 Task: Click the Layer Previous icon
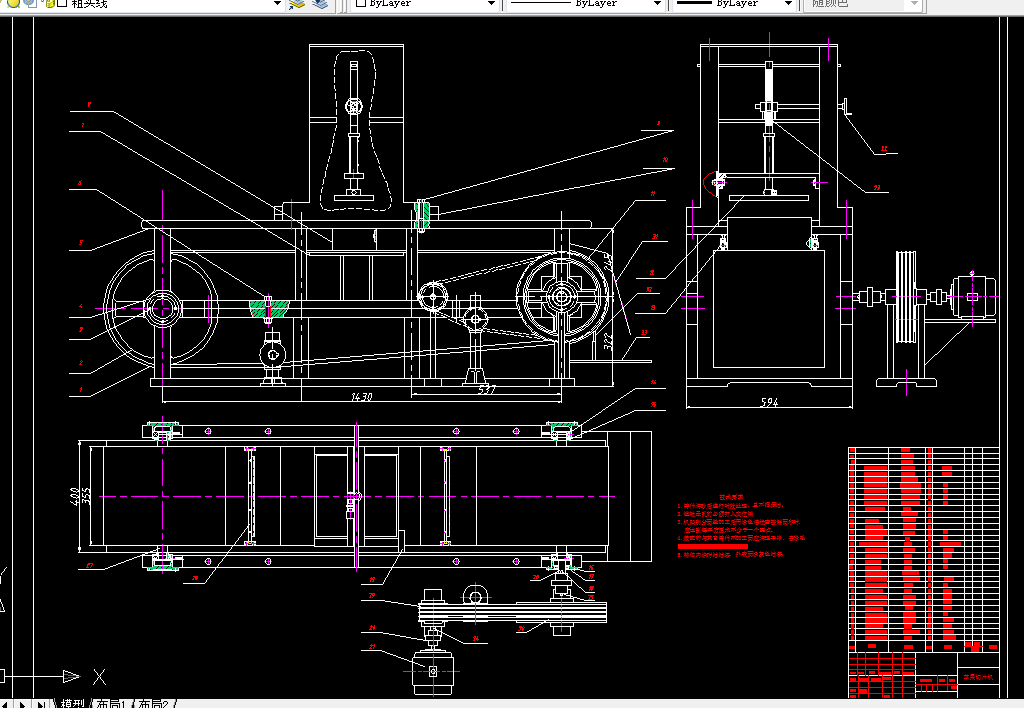pyautogui.click(x=320, y=4)
